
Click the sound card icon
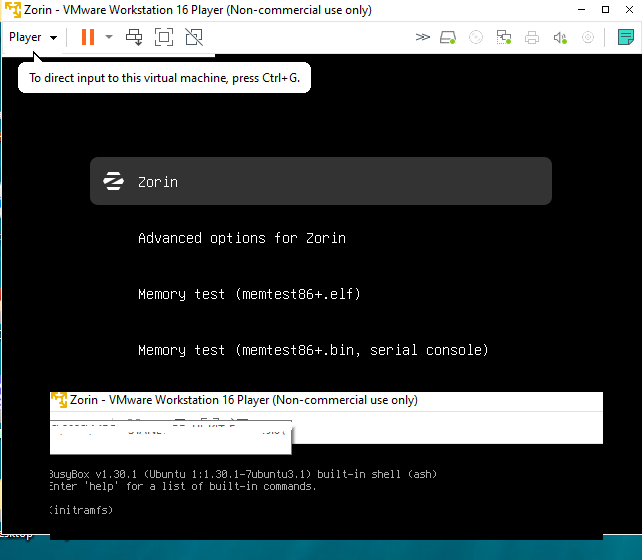pos(560,37)
